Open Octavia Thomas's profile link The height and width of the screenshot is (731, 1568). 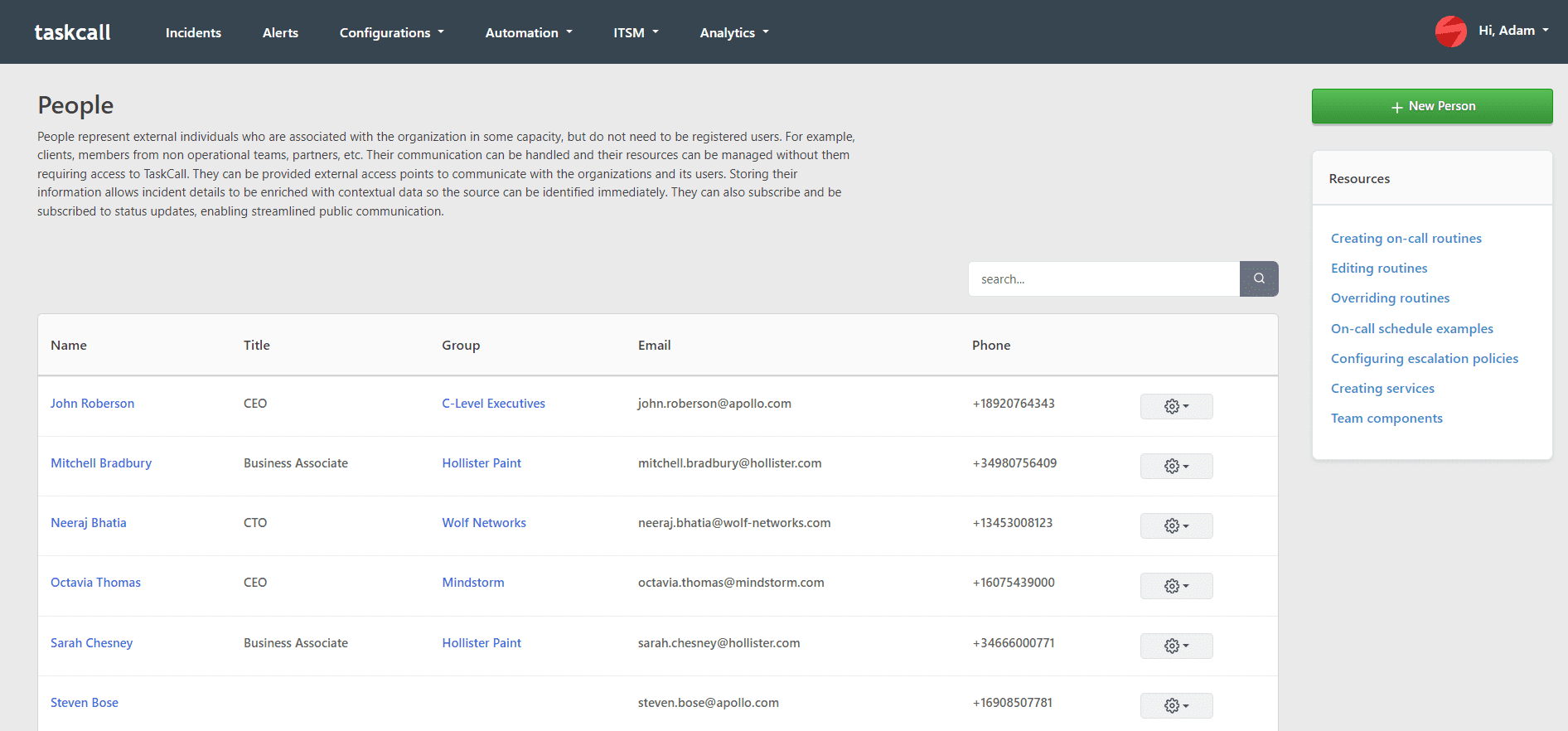point(95,583)
